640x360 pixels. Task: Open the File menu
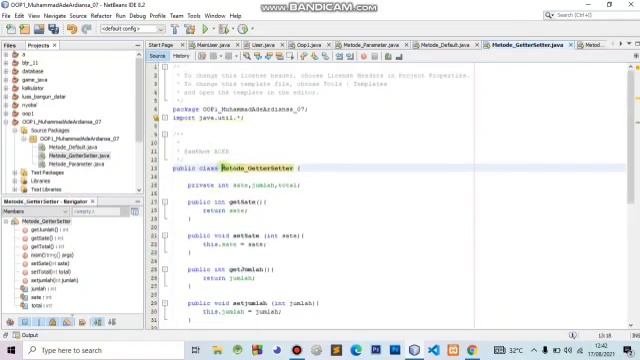pos(6,16)
